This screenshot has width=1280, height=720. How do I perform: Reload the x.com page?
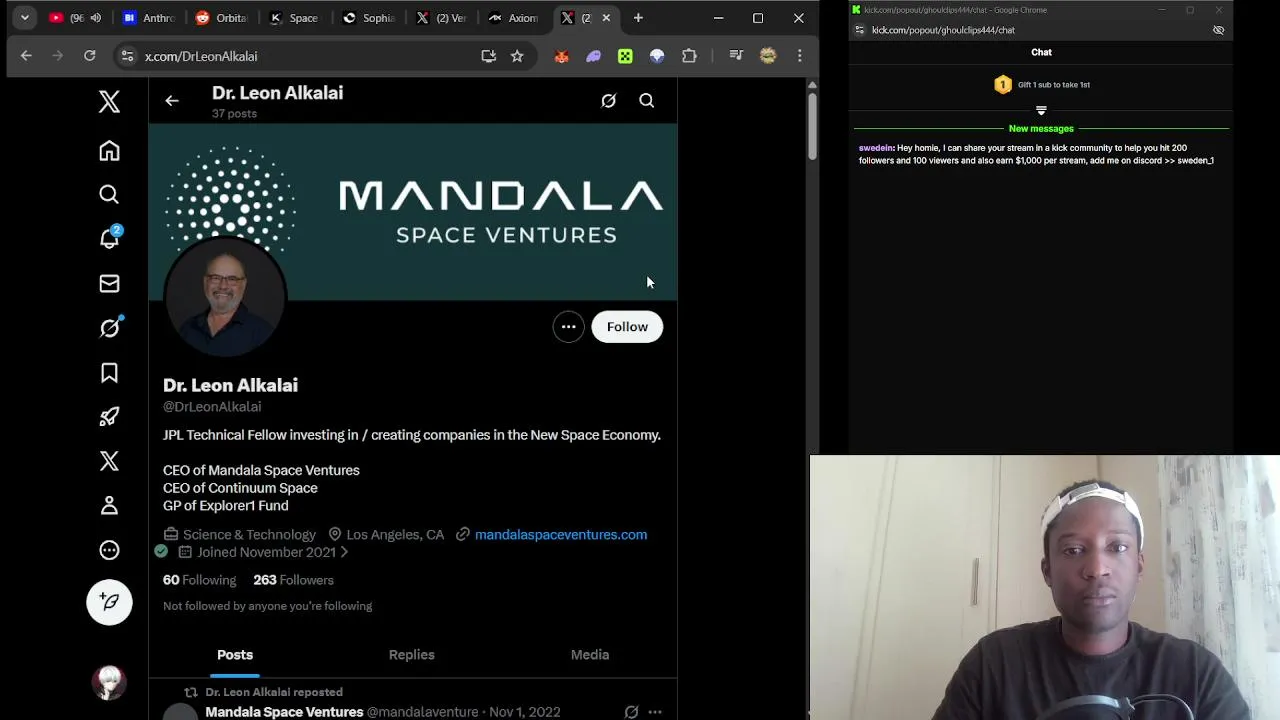[x=89, y=56]
